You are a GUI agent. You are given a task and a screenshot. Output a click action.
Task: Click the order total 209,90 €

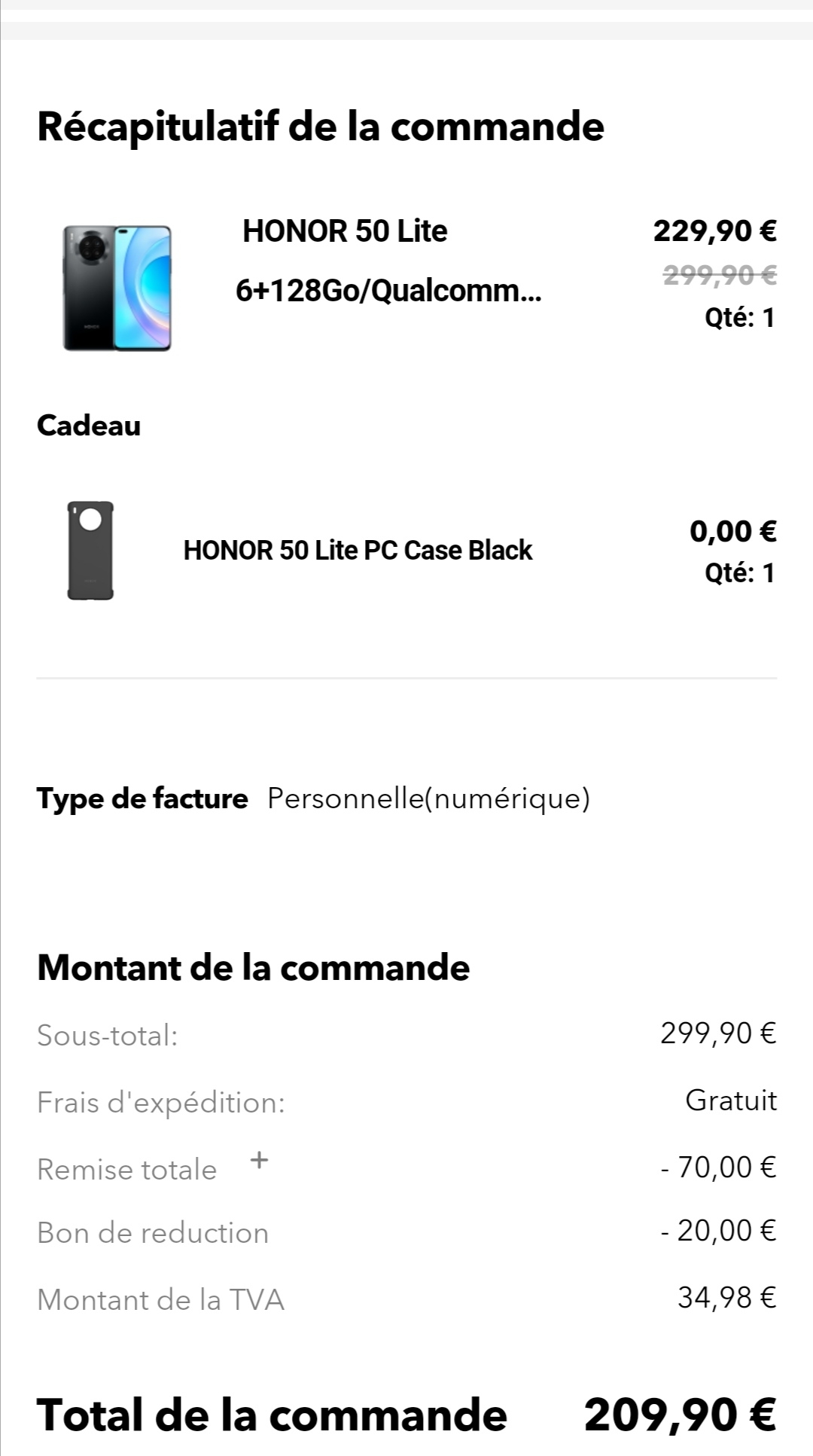click(x=679, y=1415)
